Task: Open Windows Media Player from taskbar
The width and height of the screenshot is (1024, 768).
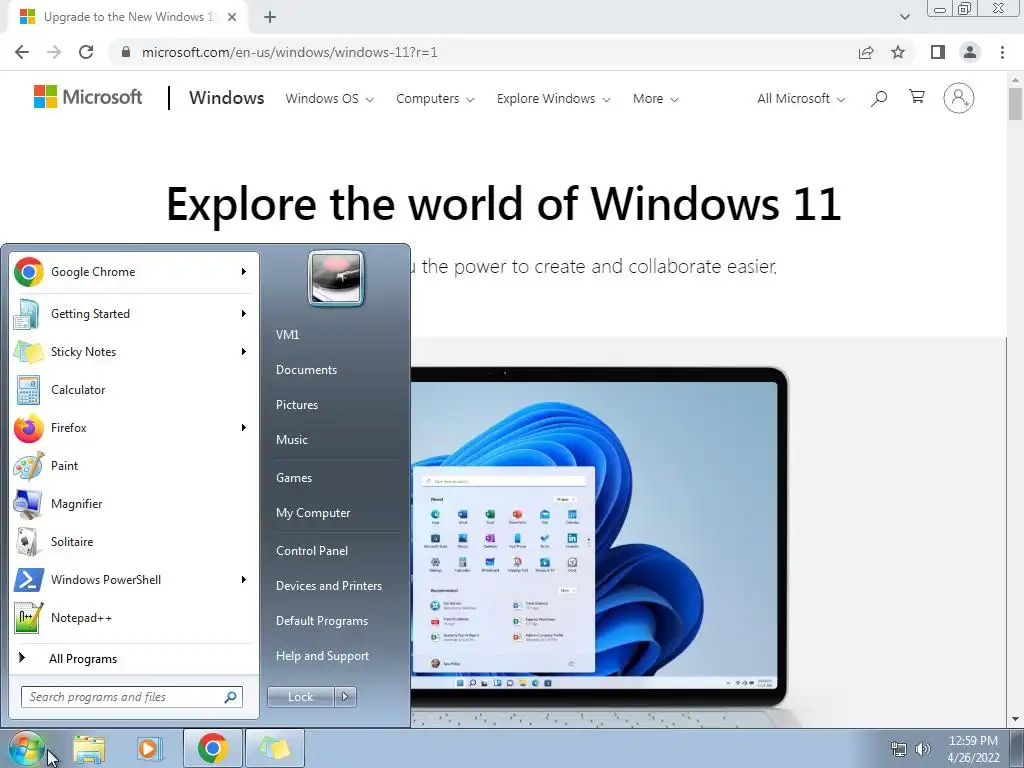Action: (150, 748)
